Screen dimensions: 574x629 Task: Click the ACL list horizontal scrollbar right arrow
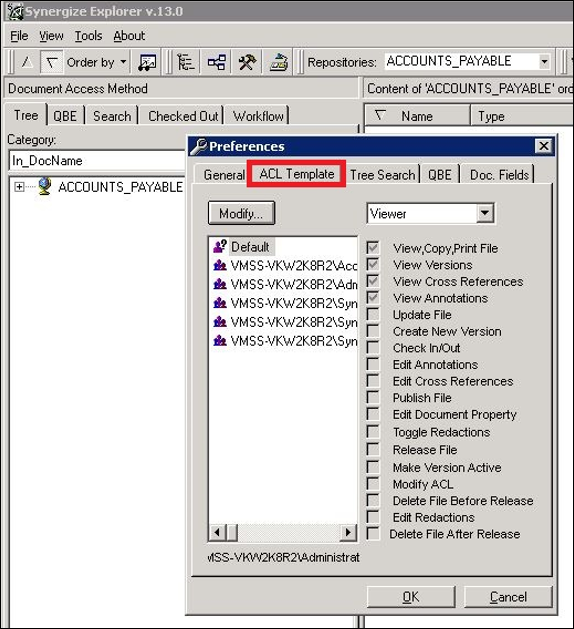click(348, 533)
